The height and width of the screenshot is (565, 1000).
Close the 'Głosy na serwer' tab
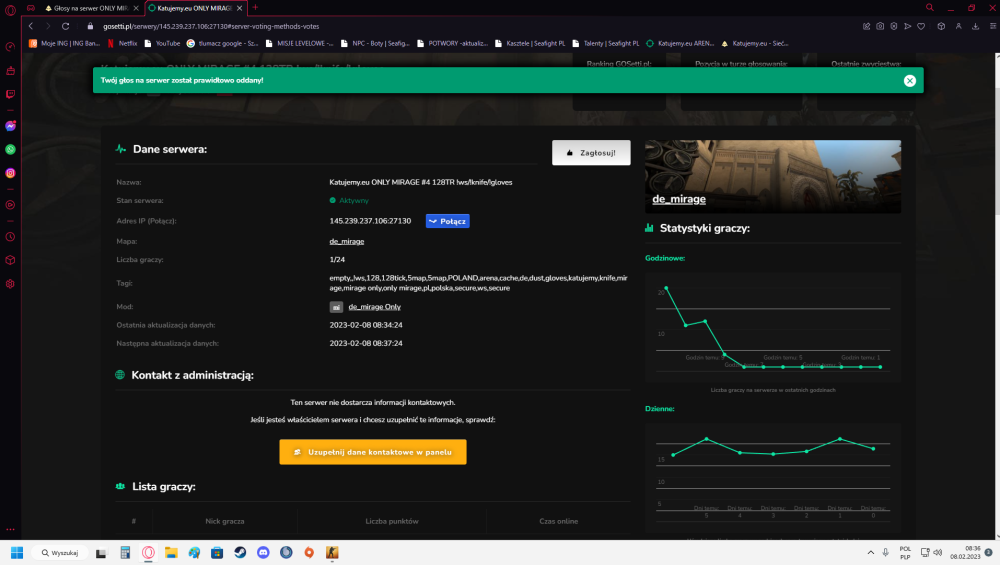point(136,8)
